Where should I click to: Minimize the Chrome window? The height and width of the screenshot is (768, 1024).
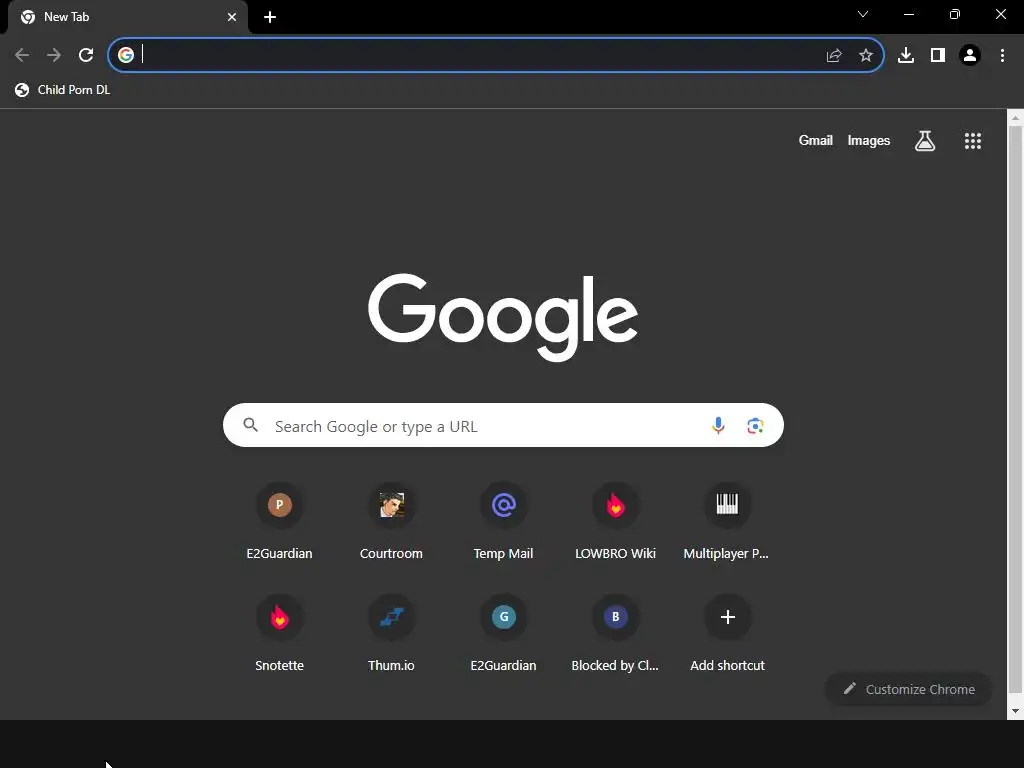(x=908, y=14)
